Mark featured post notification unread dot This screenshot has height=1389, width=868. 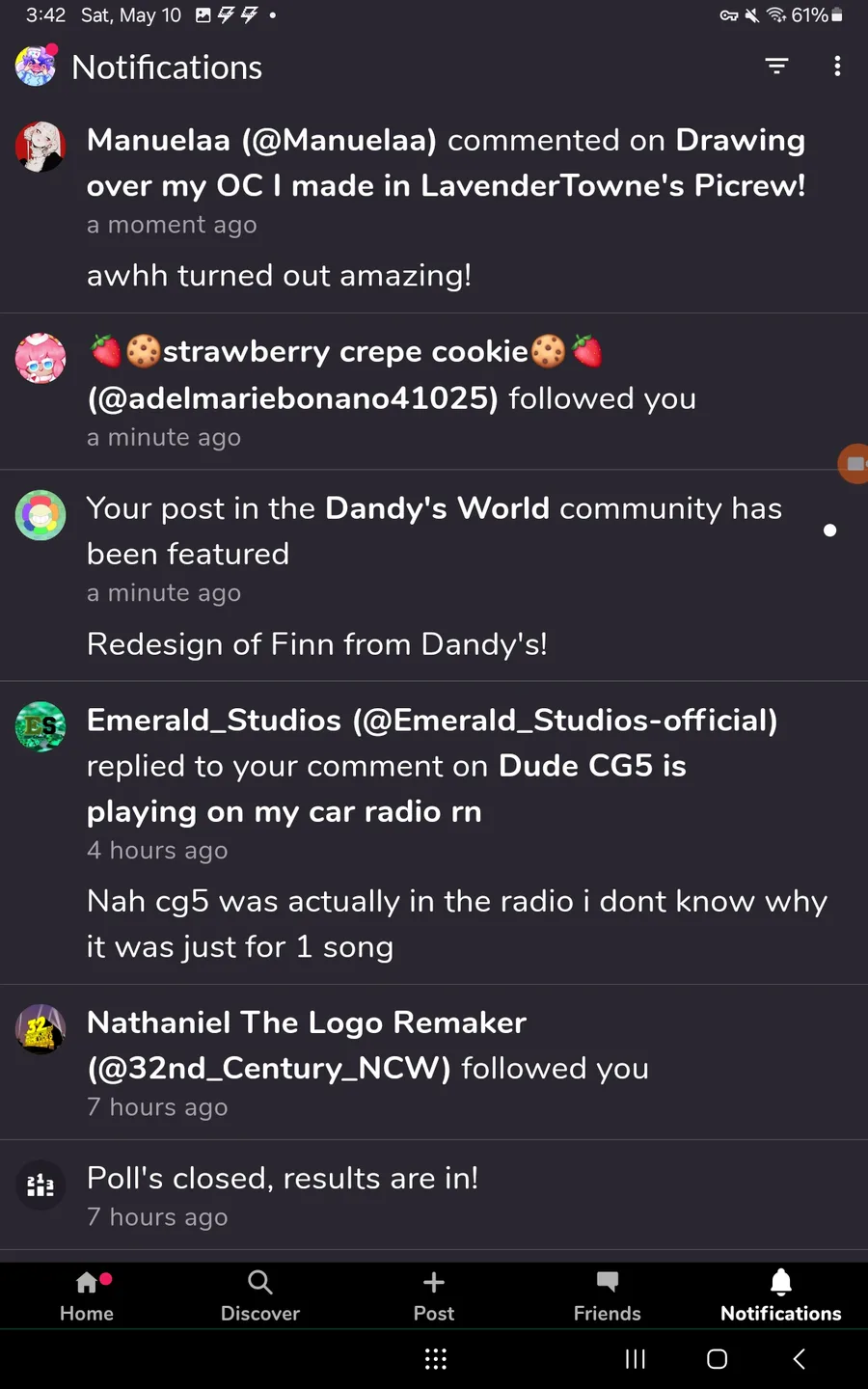[x=829, y=531]
